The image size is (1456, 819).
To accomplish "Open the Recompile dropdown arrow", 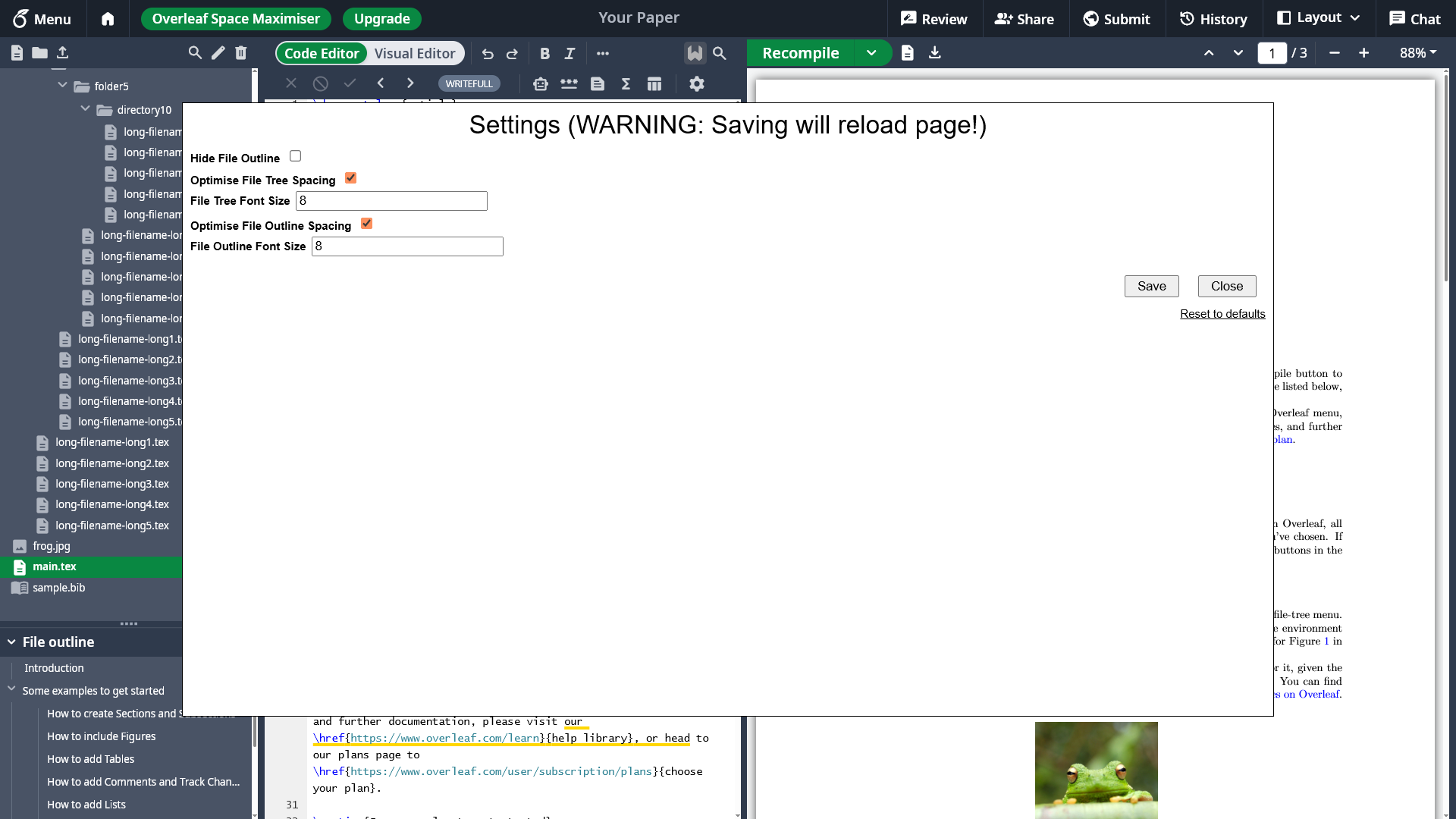I will tap(871, 53).
